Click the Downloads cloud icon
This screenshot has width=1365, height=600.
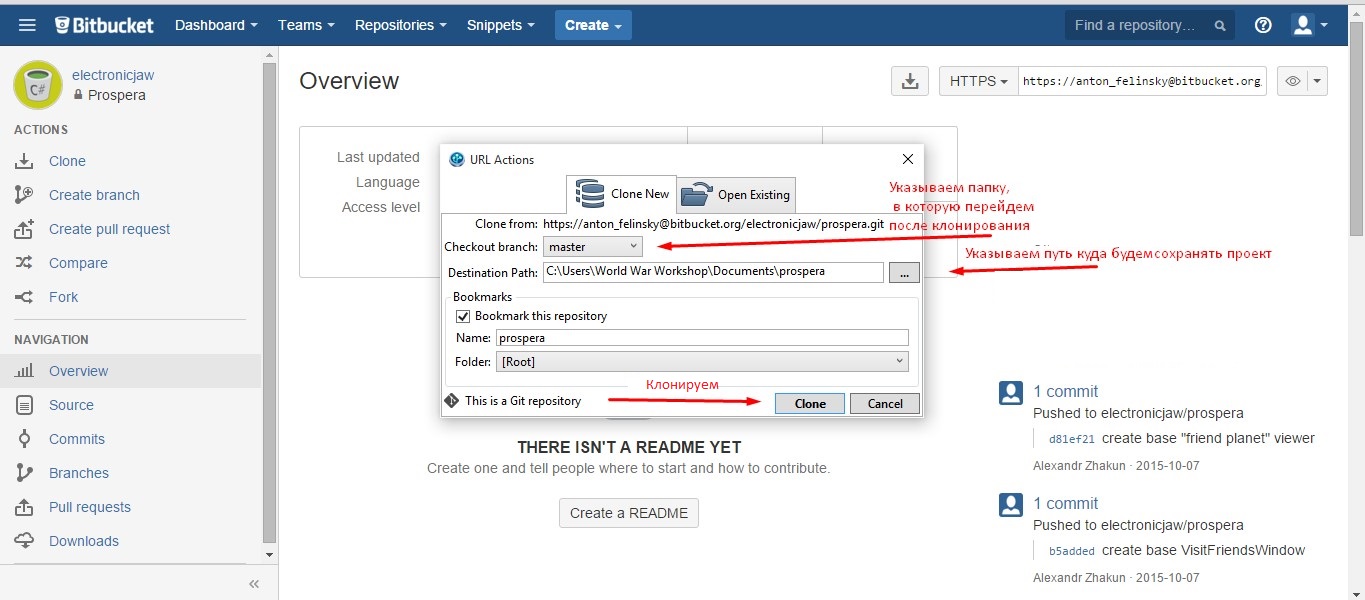point(24,541)
